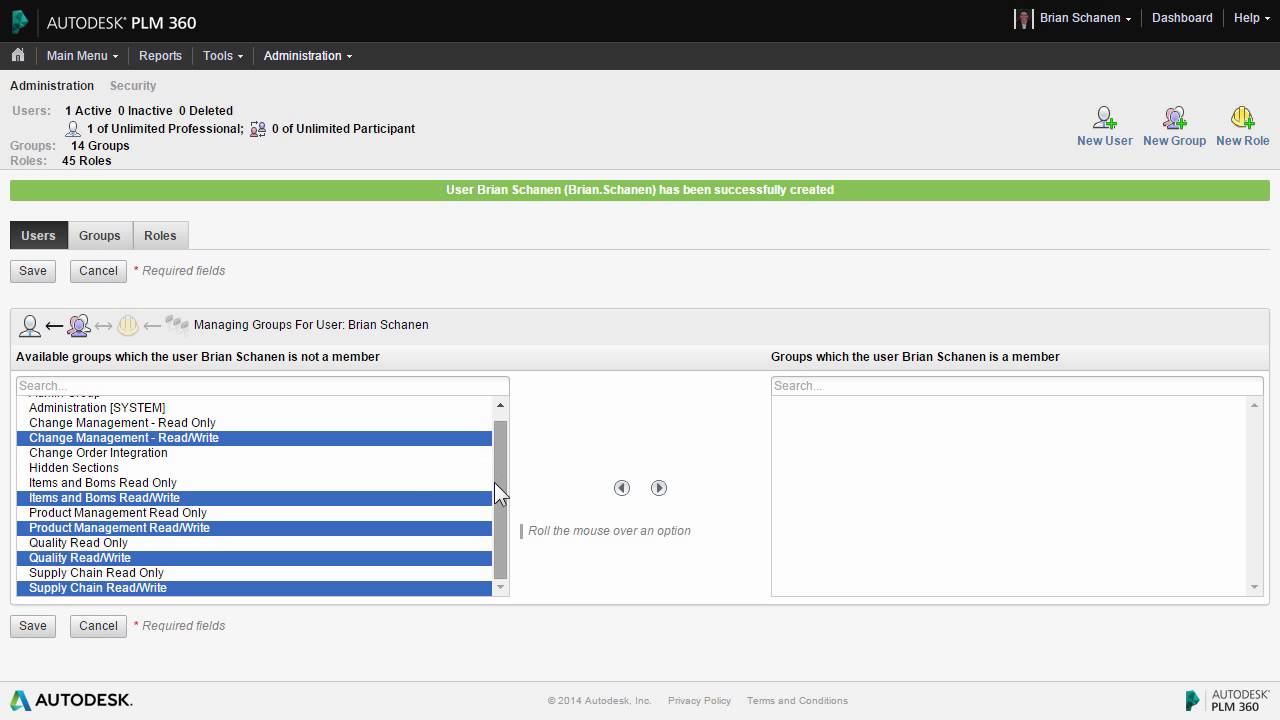The image size is (1280, 720).
Task: Click Professional user license icon
Action: click(x=73, y=129)
